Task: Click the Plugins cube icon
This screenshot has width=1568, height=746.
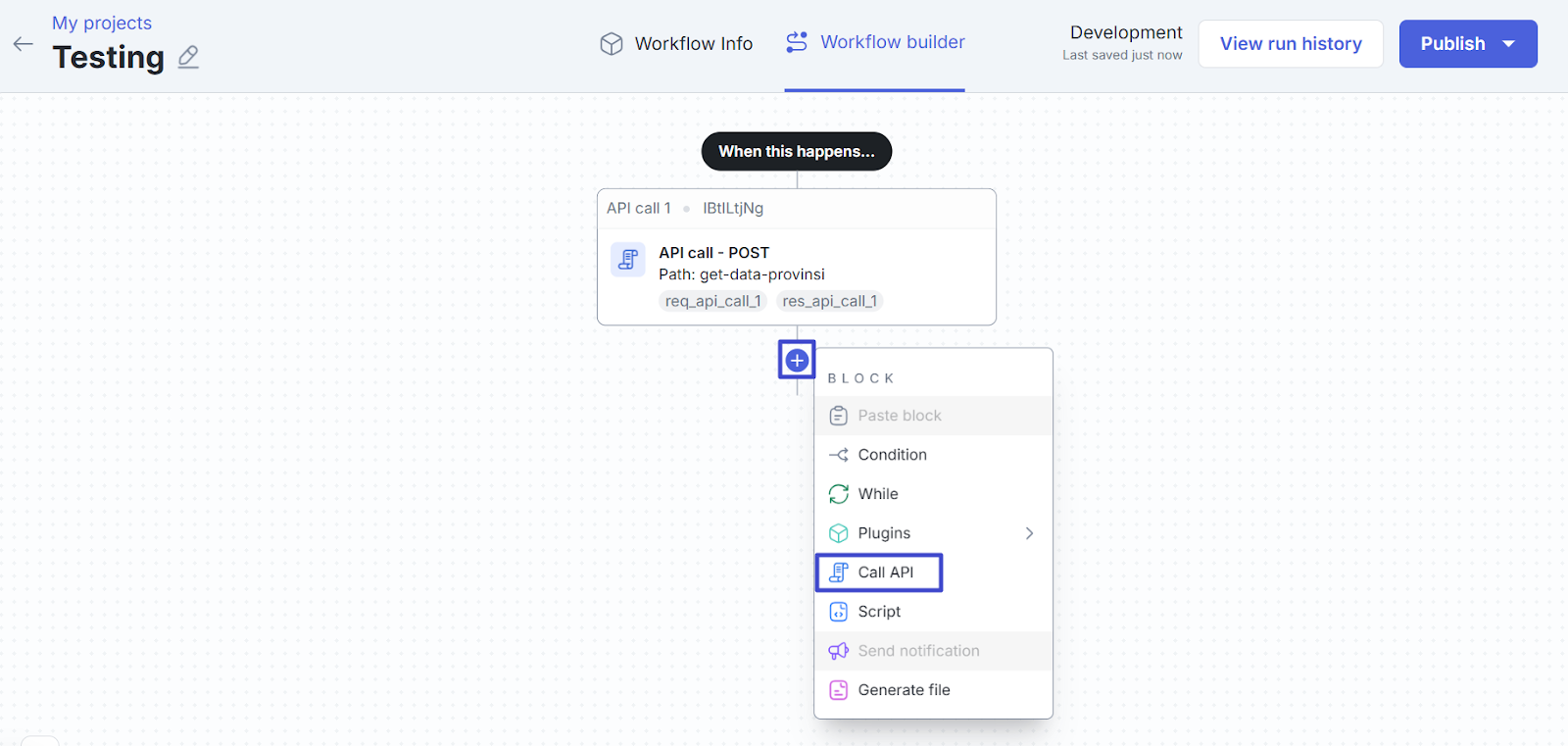Action: (x=839, y=533)
